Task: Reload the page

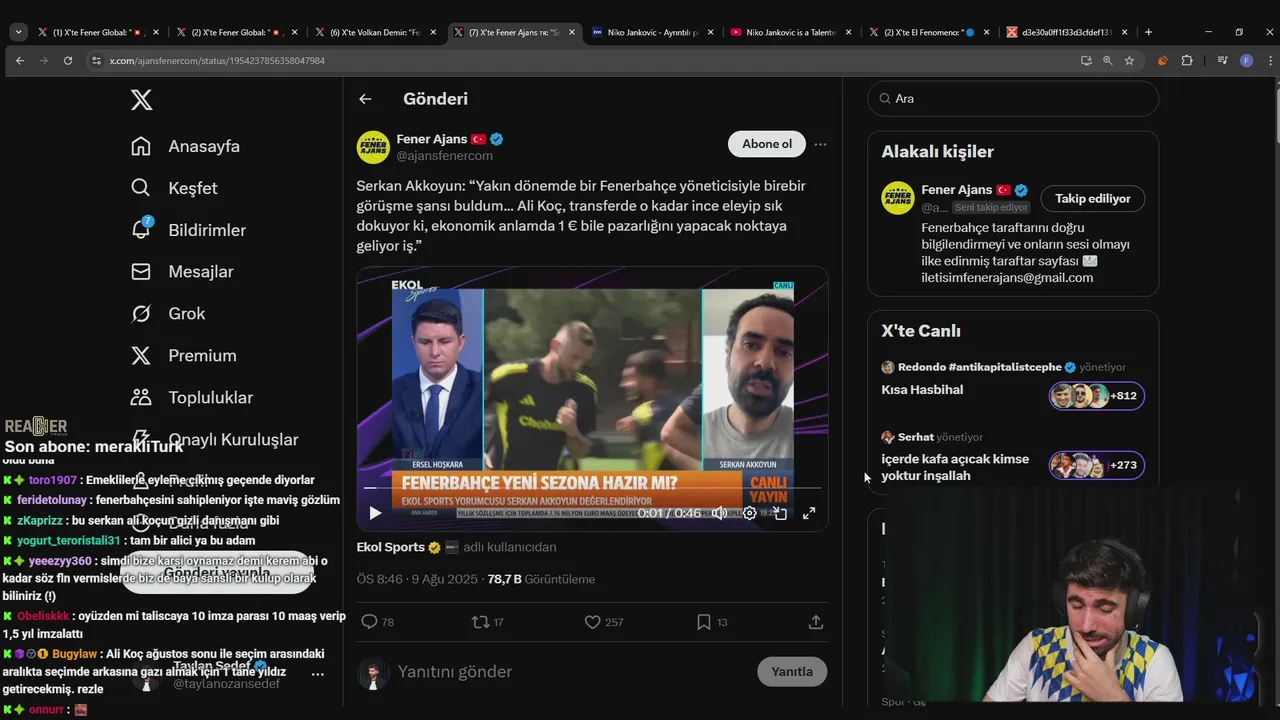Action: coord(68,61)
